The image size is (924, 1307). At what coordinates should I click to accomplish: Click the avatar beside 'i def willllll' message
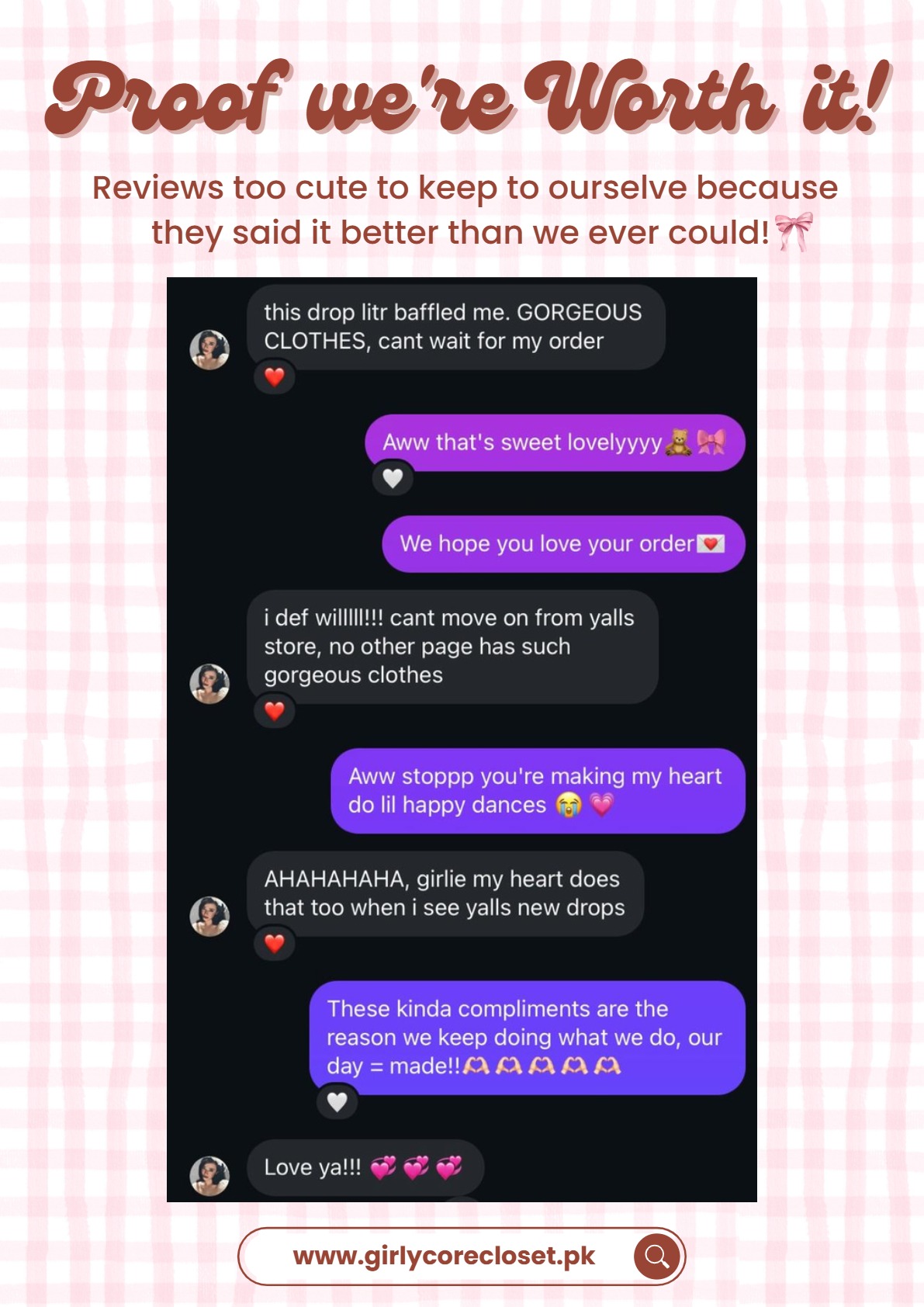click(209, 684)
